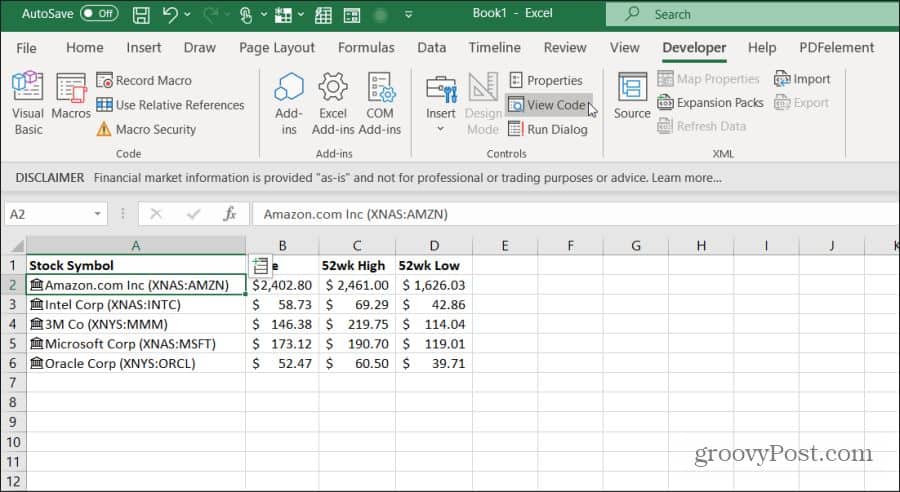Image resolution: width=900 pixels, height=492 pixels.
Task: Click View Code in Controls group
Action: (547, 105)
